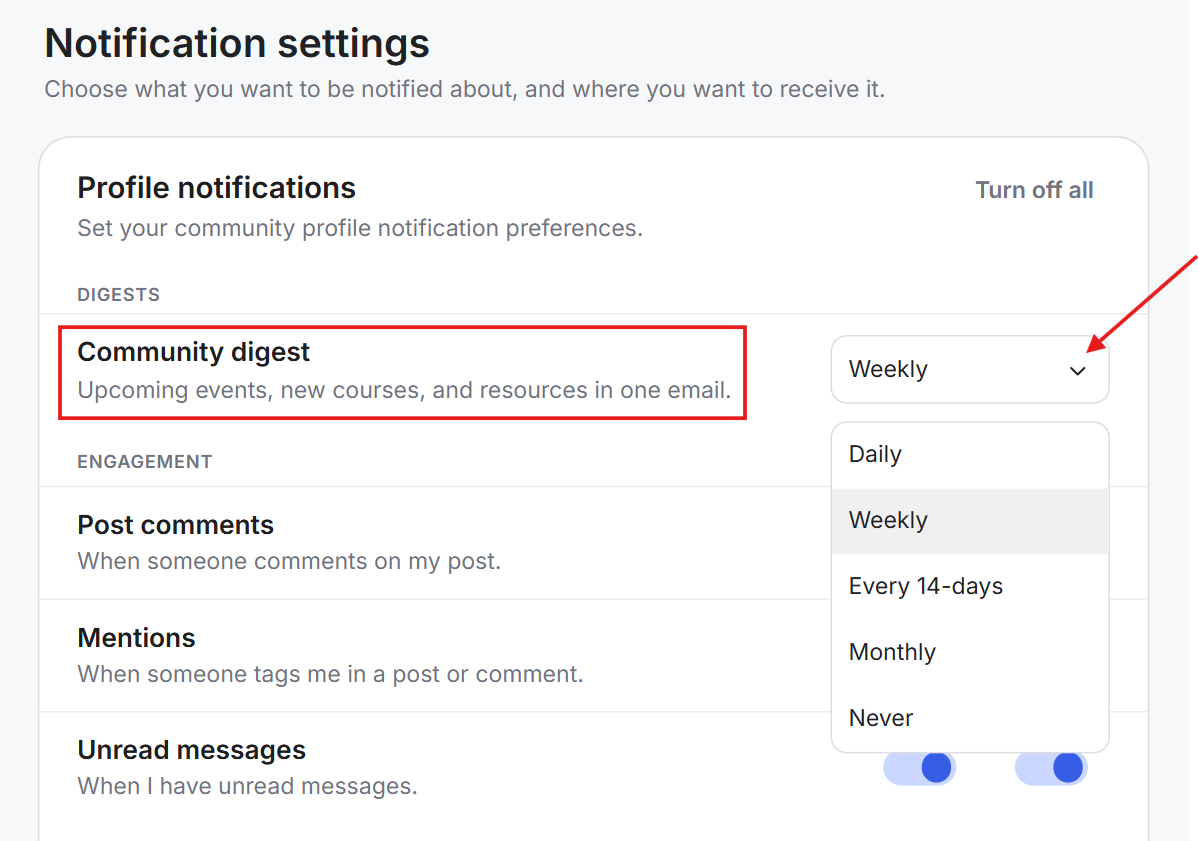Viewport: 1199px width, 841px height.
Task: Click the chevron arrow in the Weekly dropdown
Action: 1077,371
